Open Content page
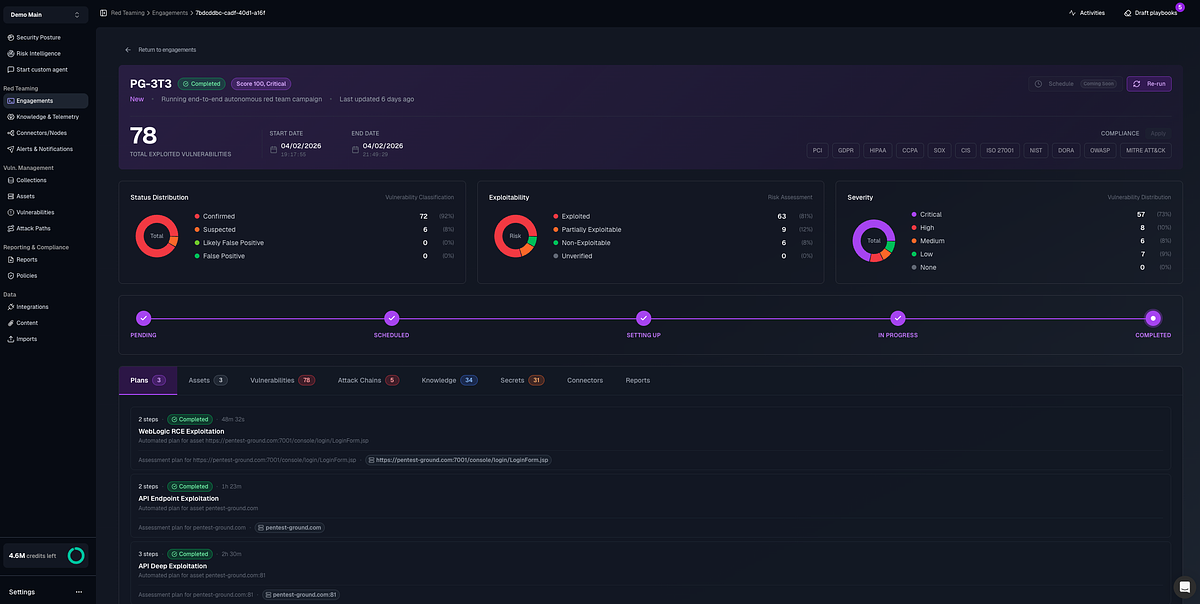Viewport: 1200px width, 604px height. coord(27,323)
